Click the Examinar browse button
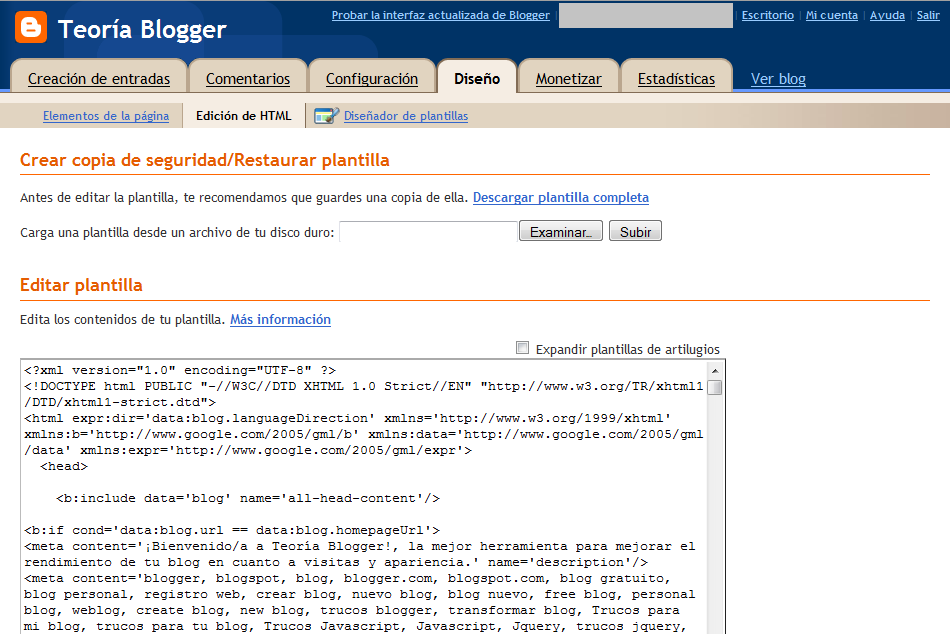Image resolution: width=950 pixels, height=634 pixels. click(x=560, y=231)
